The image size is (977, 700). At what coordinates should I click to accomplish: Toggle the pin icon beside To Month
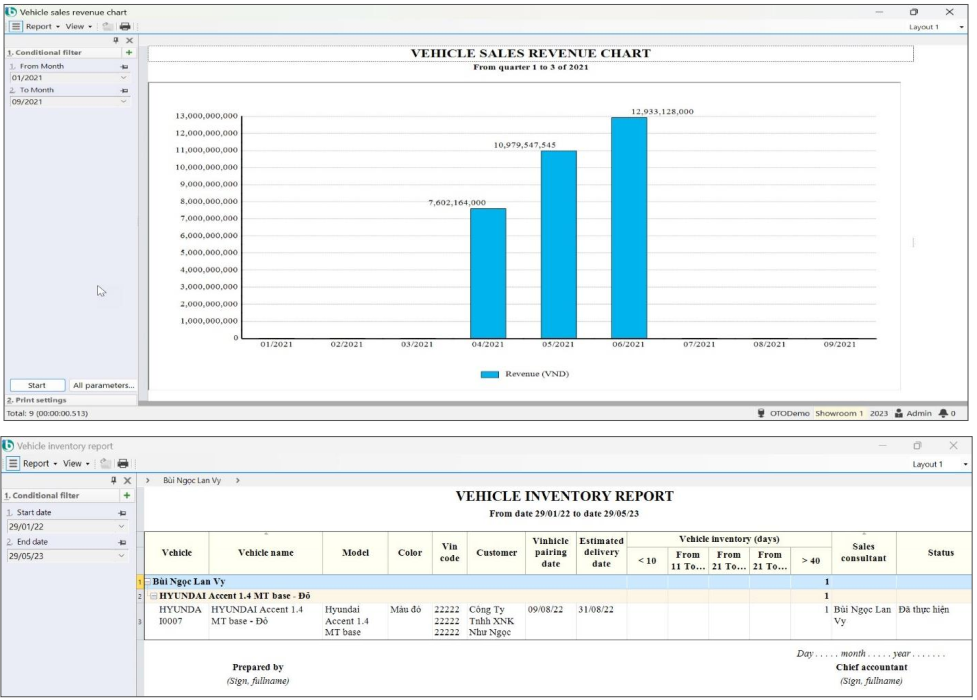(124, 90)
